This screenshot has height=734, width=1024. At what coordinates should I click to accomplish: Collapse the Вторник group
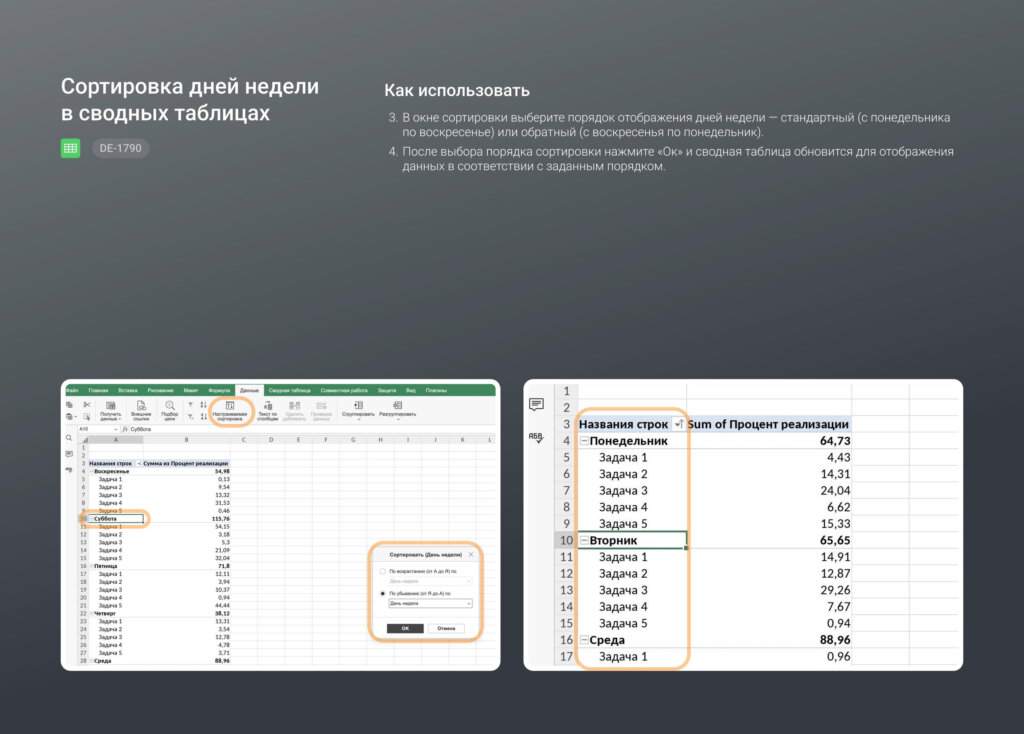[x=585, y=541]
